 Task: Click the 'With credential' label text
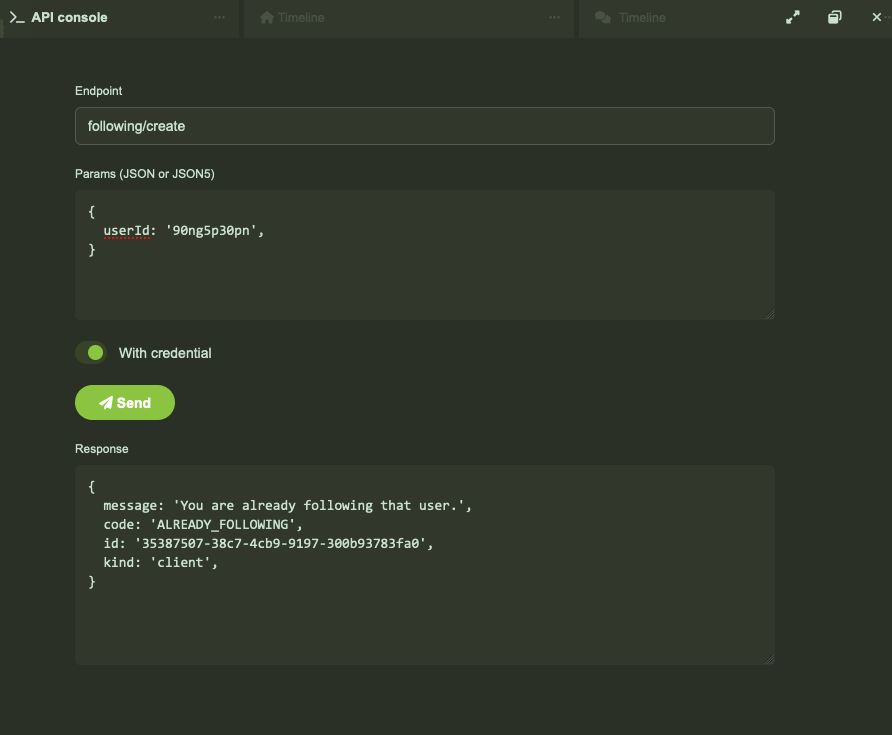(x=165, y=353)
